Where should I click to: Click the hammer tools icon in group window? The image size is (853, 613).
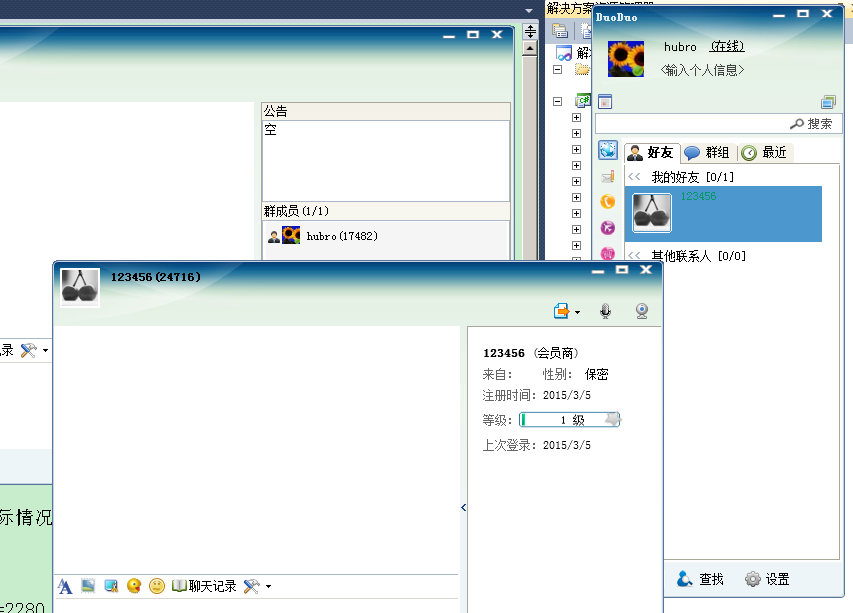click(28, 350)
